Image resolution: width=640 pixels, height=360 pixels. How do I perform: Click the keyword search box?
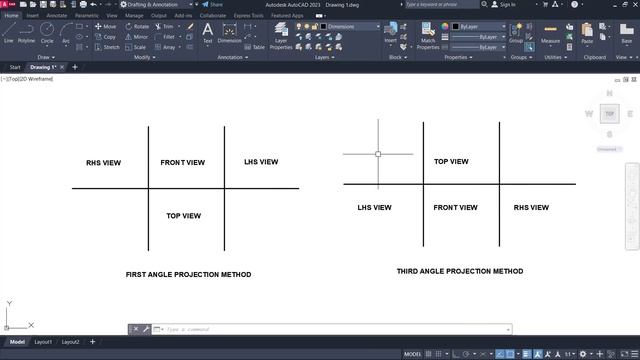pos(442,4)
